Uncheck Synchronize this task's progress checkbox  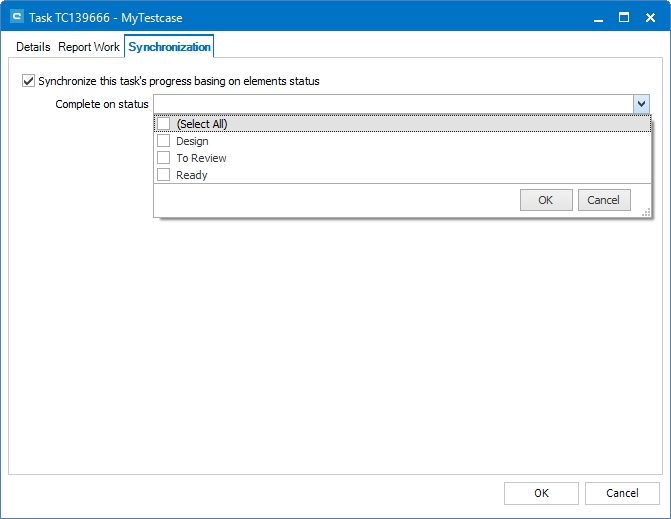(28, 81)
